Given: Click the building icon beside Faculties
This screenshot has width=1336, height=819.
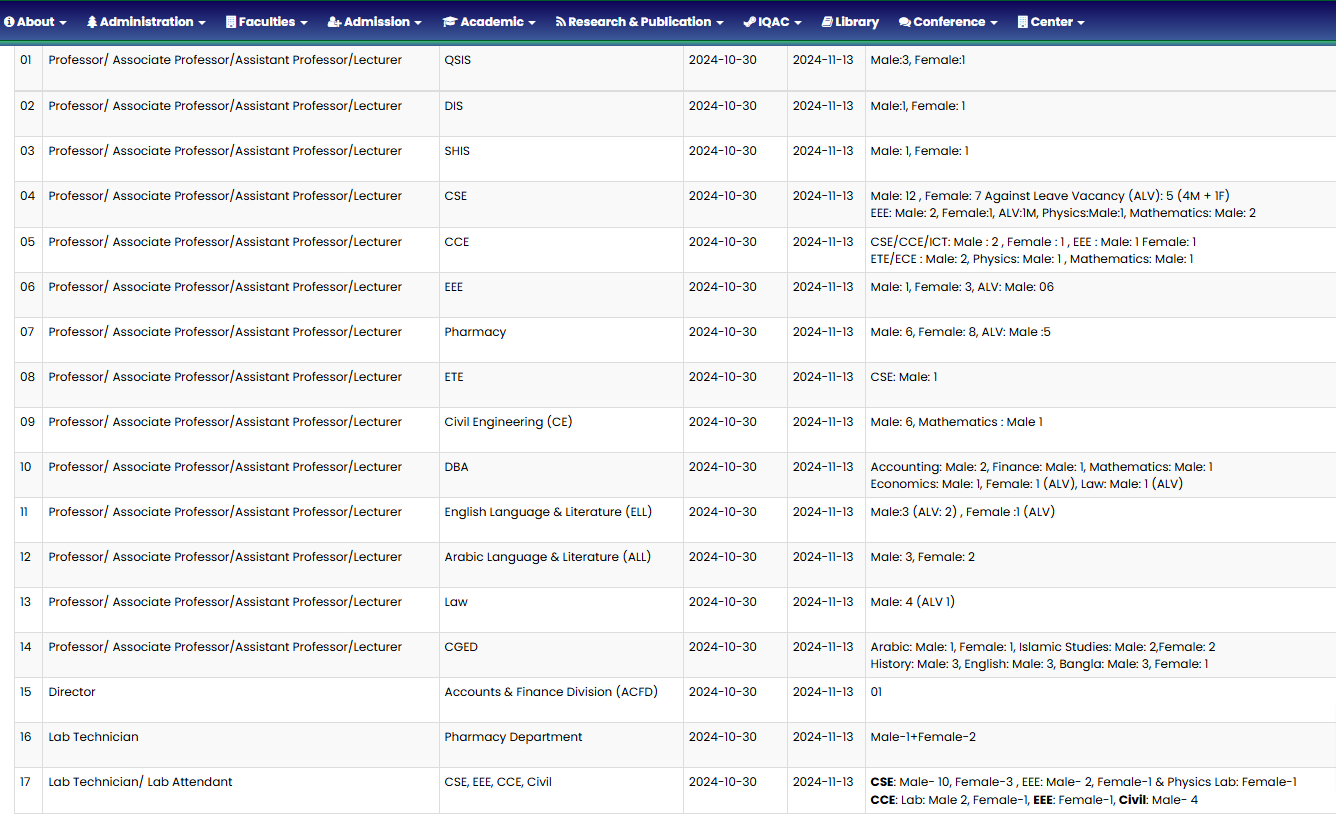Looking at the screenshot, I should pos(231,22).
